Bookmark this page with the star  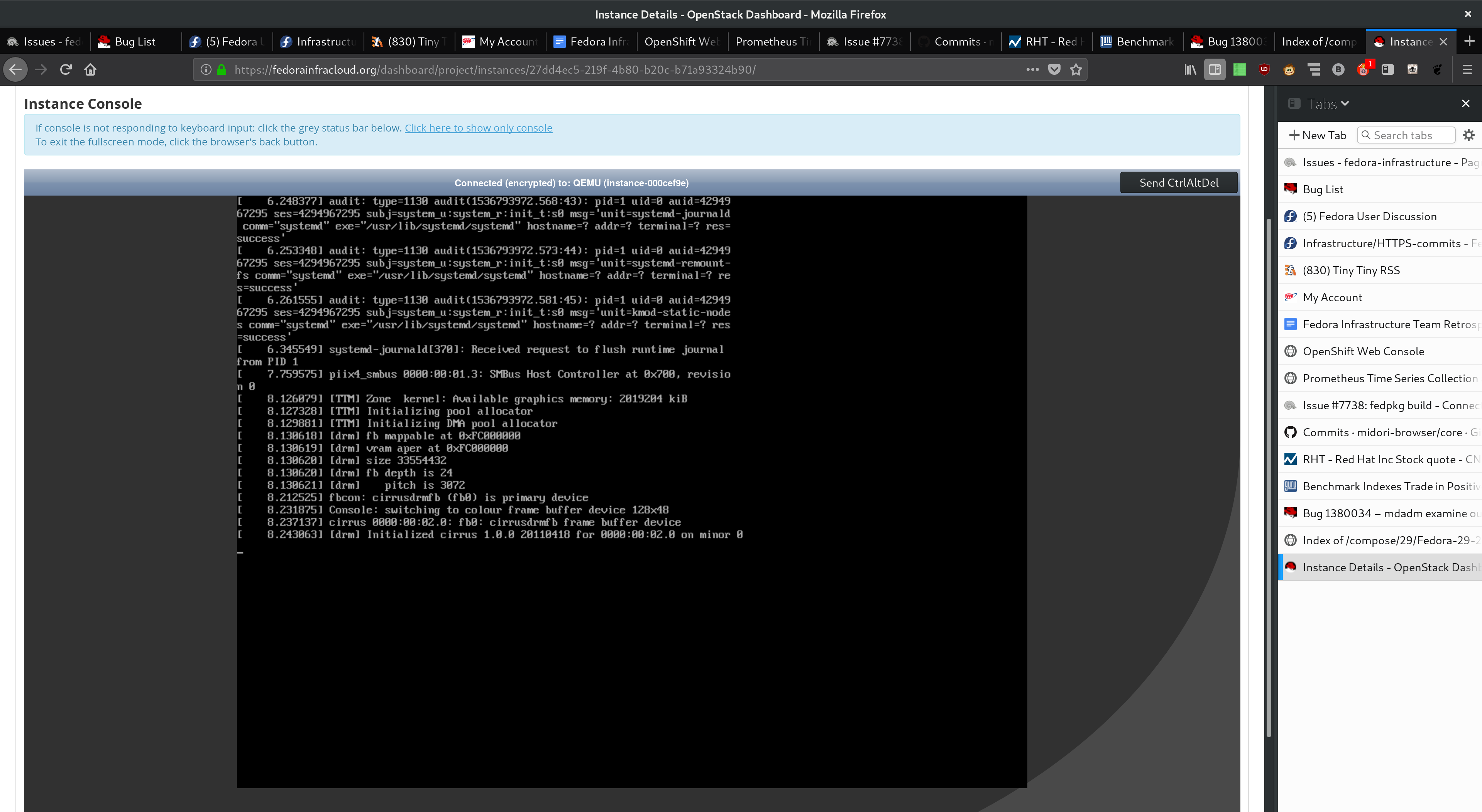coord(1076,69)
